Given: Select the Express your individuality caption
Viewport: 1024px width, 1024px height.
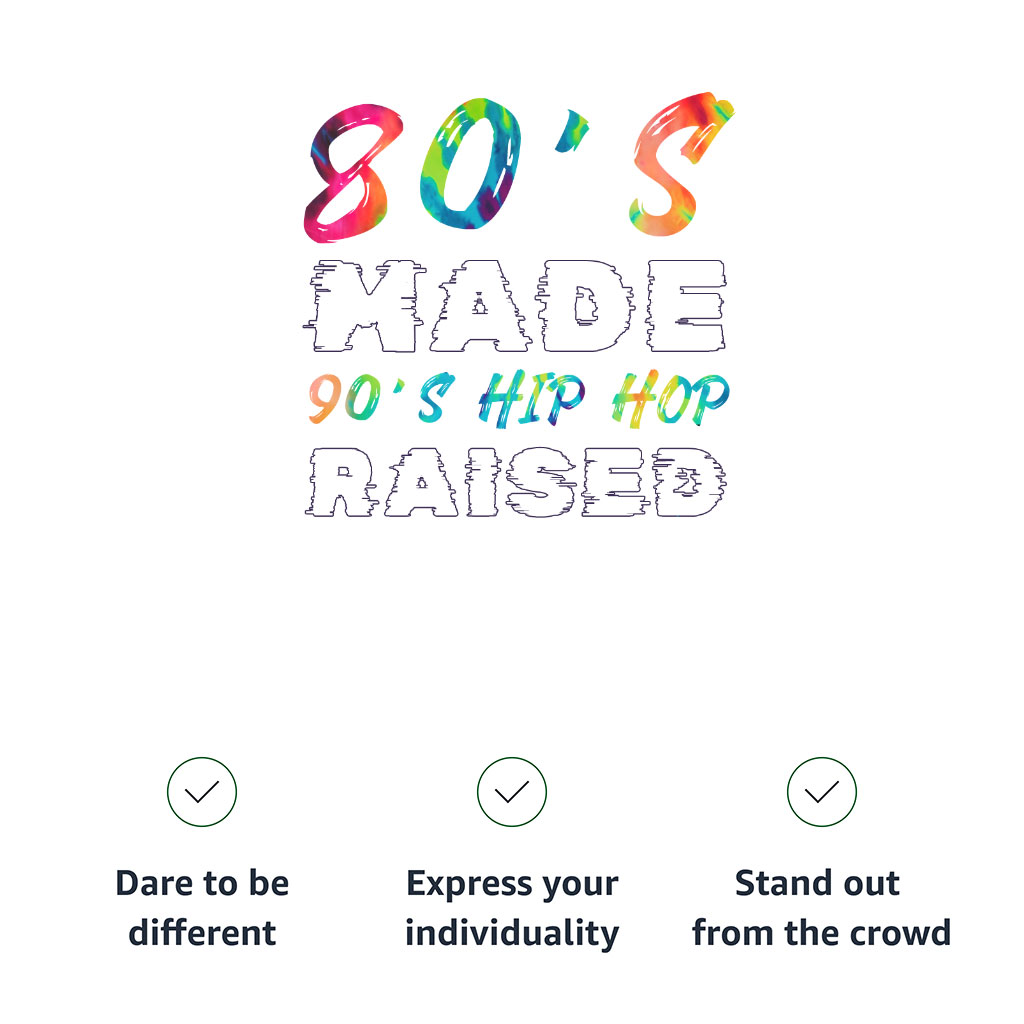Looking at the screenshot, I should tap(512, 909).
